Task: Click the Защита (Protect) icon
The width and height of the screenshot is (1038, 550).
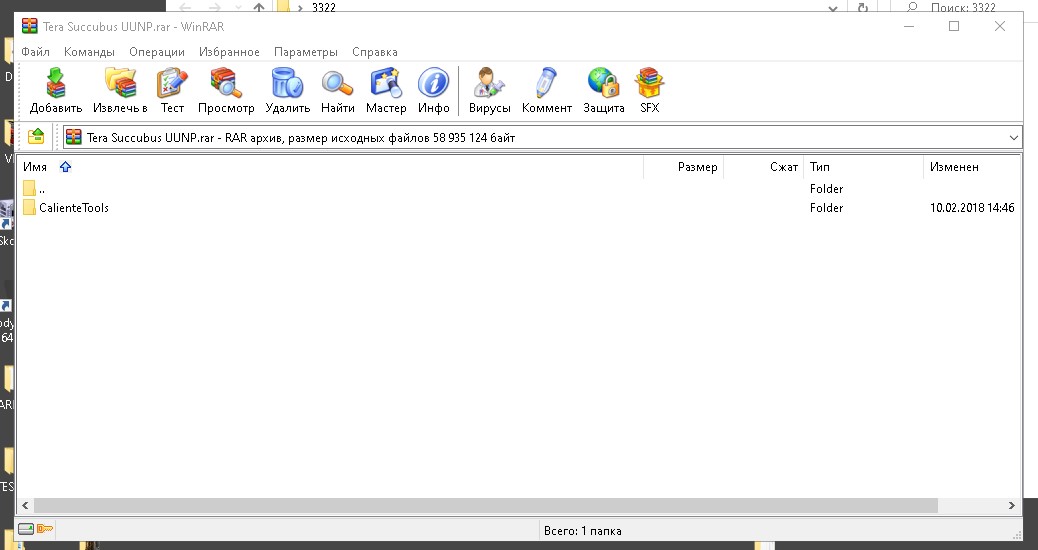Action: click(x=604, y=83)
